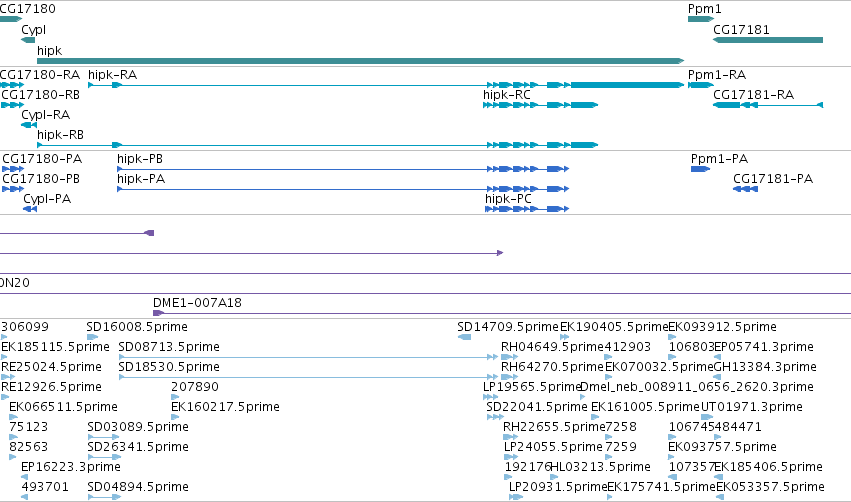Click the Ppm1-PA protein glyph

pos(700,169)
